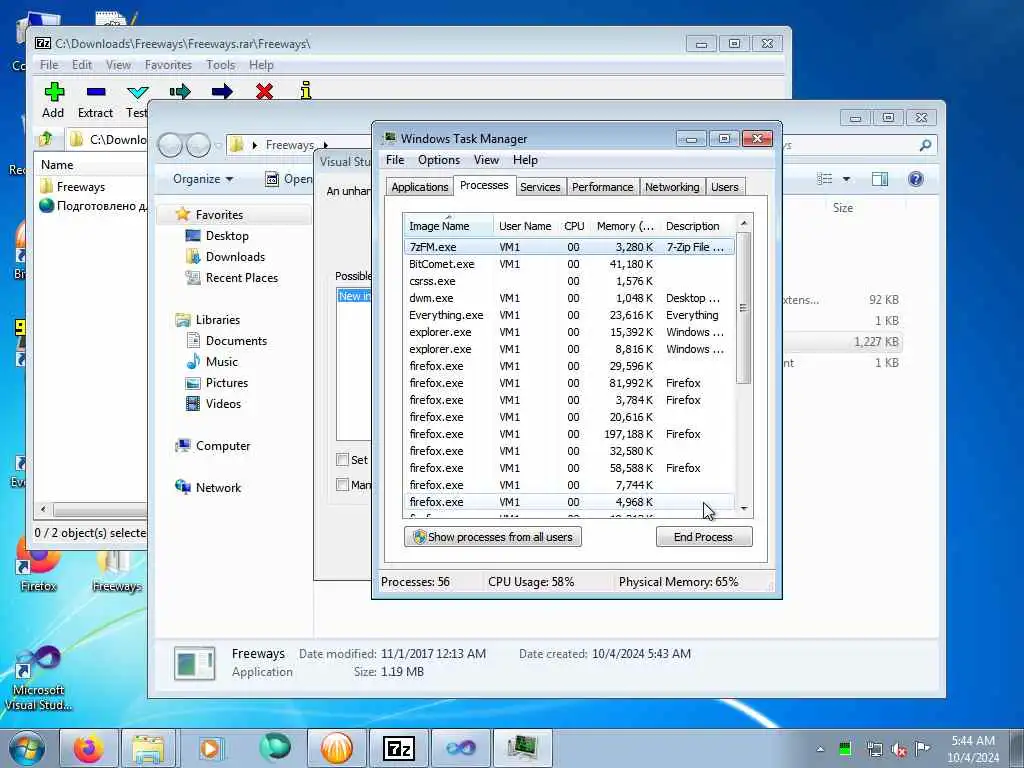Click the Copy arrow icon in 7-Zip toolbar
Screen dimensions: 1024x768
coord(180,91)
